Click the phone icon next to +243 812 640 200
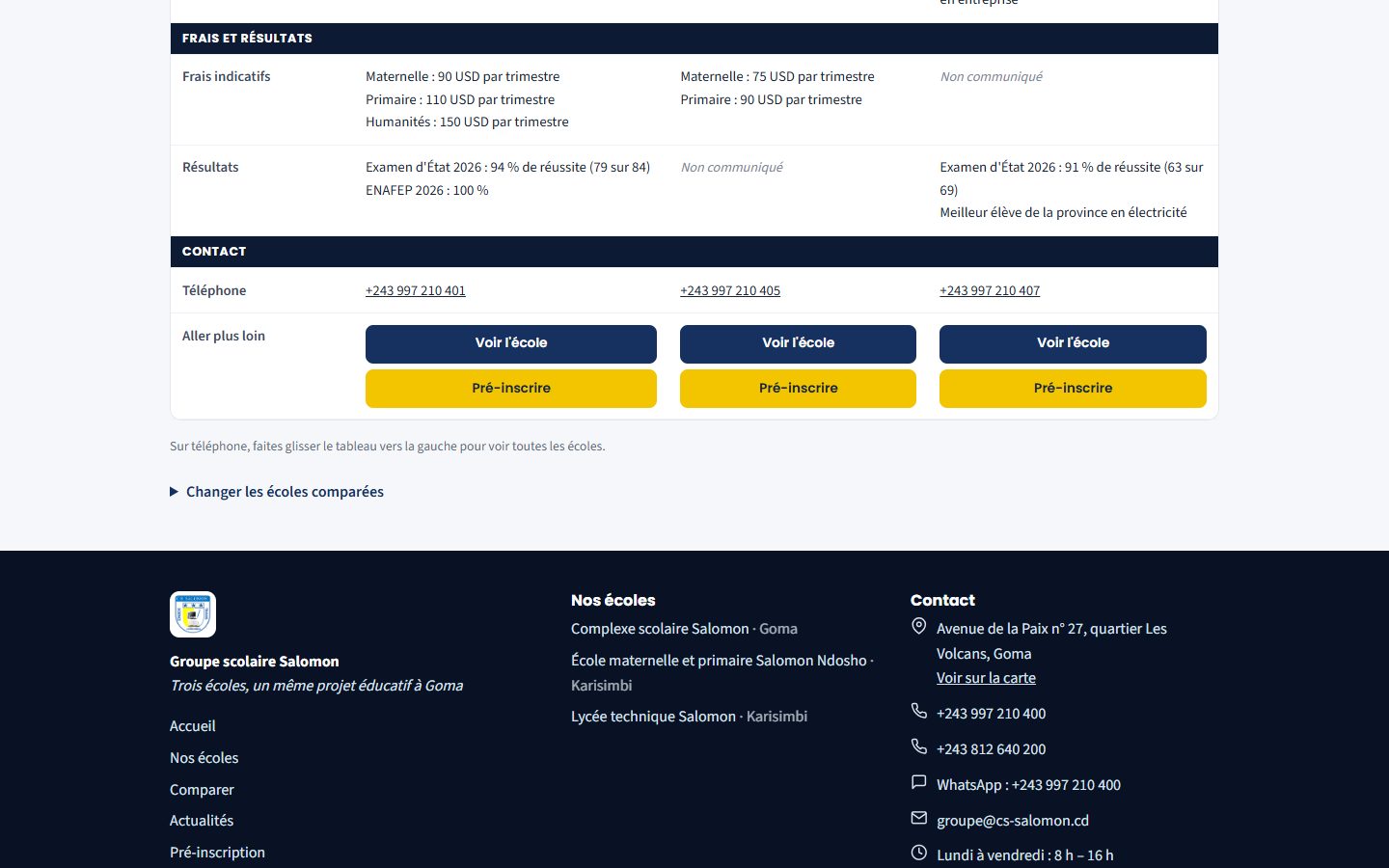The image size is (1389, 868). (919, 746)
